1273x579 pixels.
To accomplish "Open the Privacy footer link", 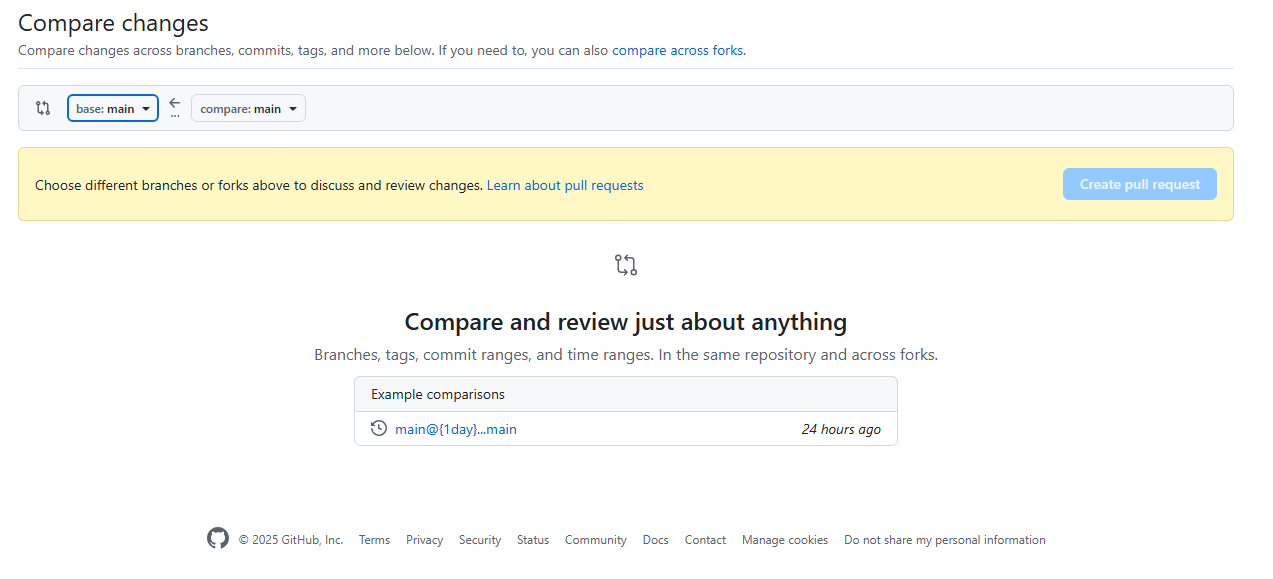I will tap(424, 539).
